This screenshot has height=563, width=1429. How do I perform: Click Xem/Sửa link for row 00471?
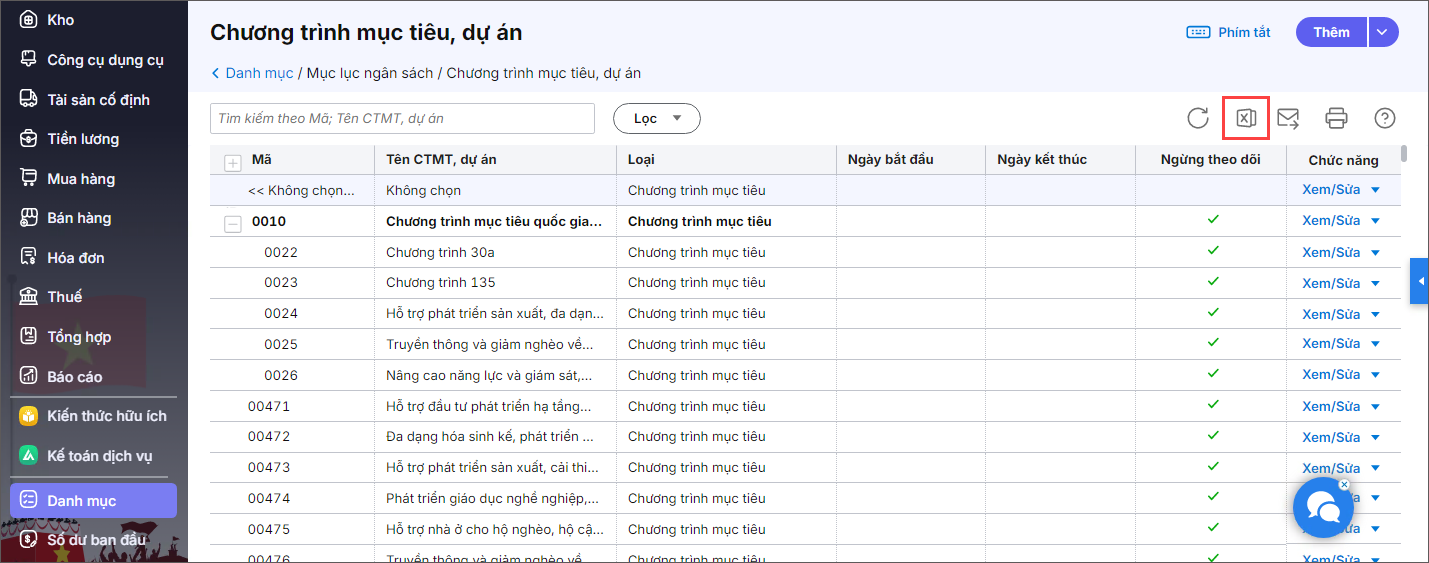point(1331,406)
